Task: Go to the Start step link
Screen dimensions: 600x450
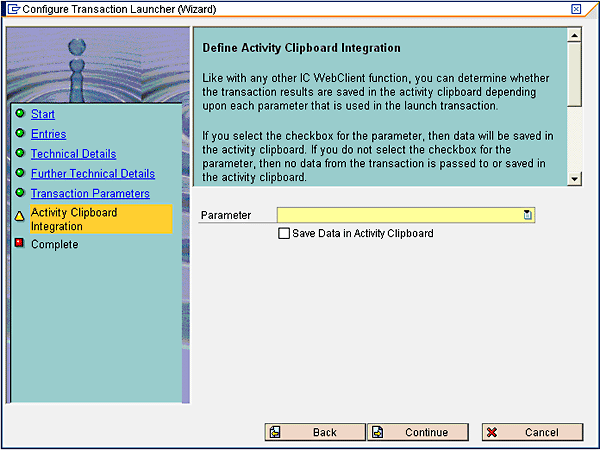Action: click(43, 114)
